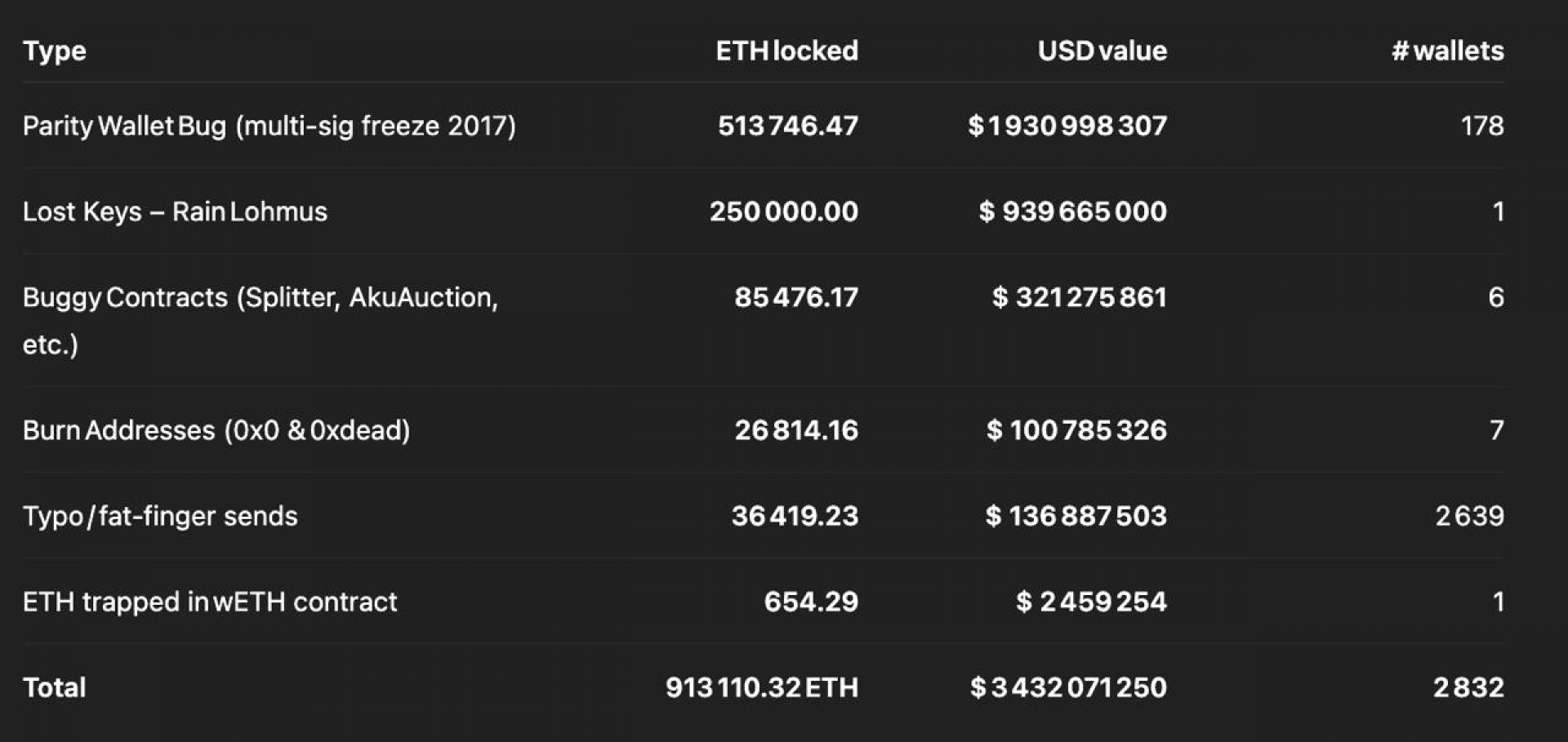Click the ETH locked column header

786,51
